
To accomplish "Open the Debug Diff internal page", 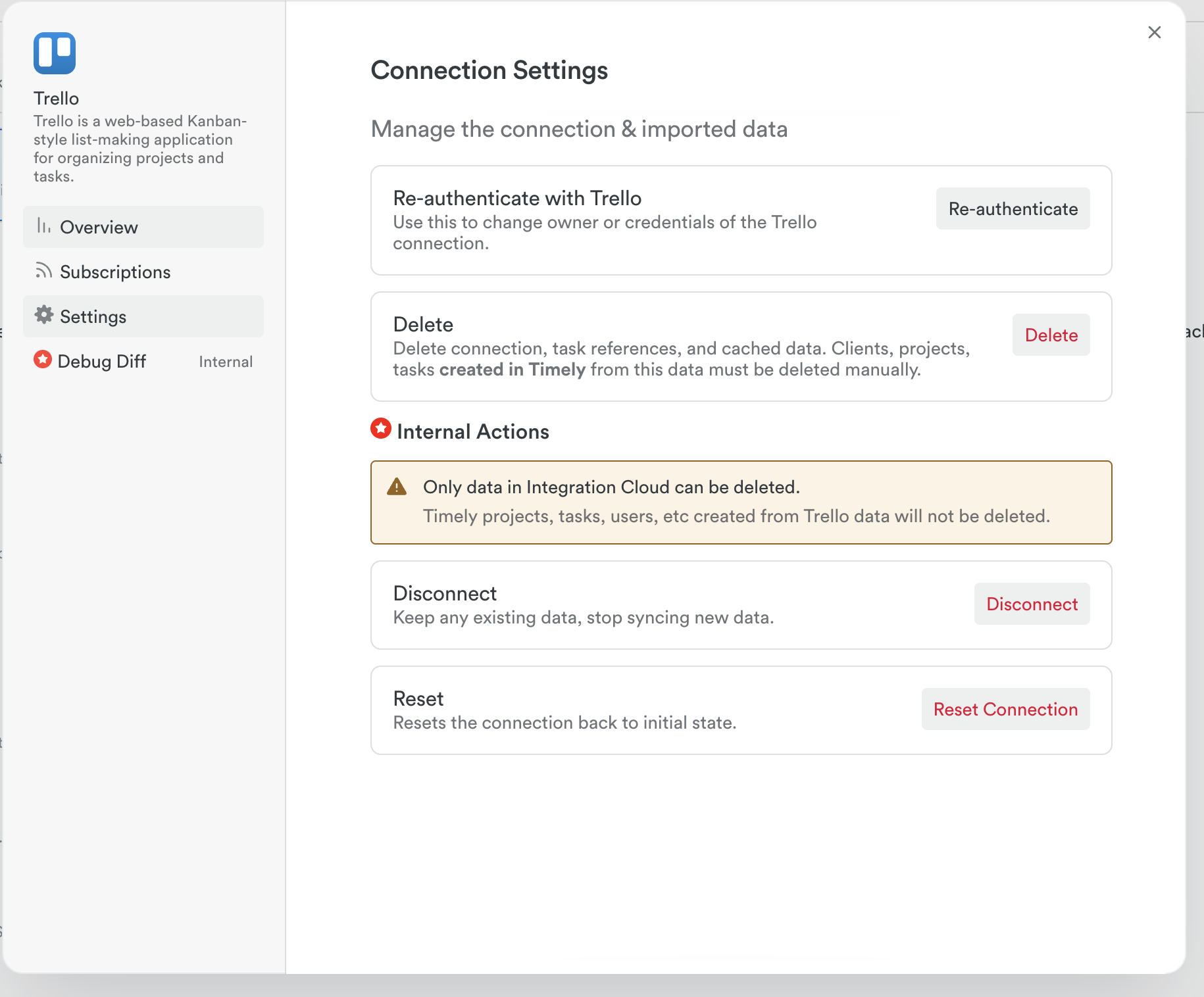I will coord(102,361).
